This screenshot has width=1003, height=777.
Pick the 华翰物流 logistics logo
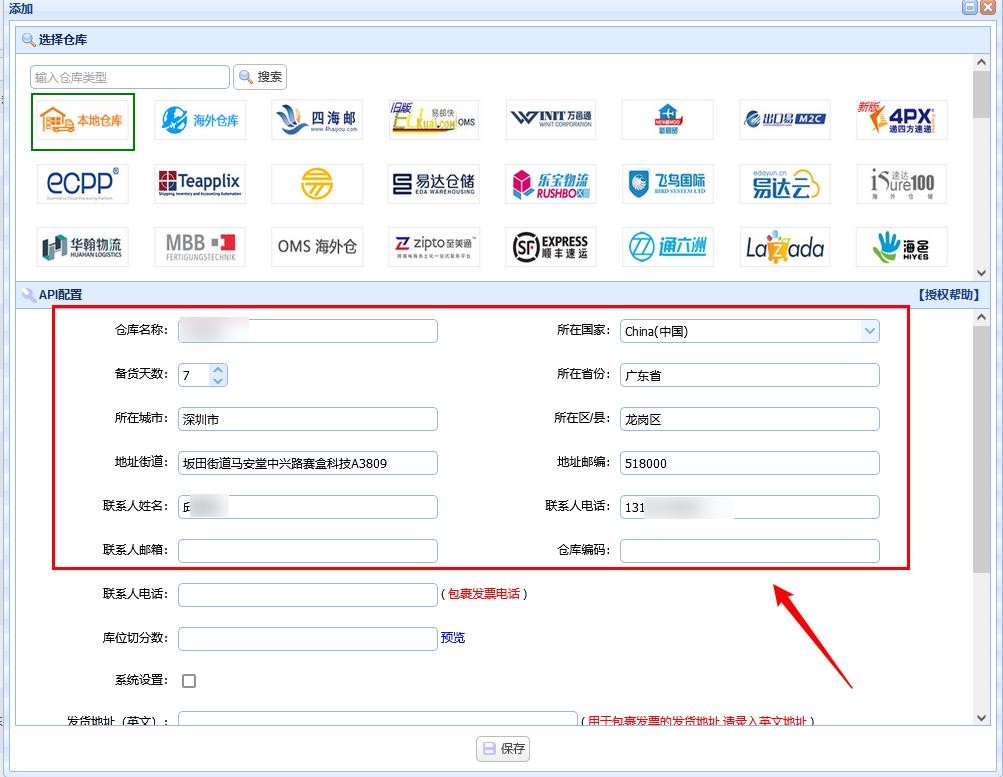pyautogui.click(x=83, y=247)
